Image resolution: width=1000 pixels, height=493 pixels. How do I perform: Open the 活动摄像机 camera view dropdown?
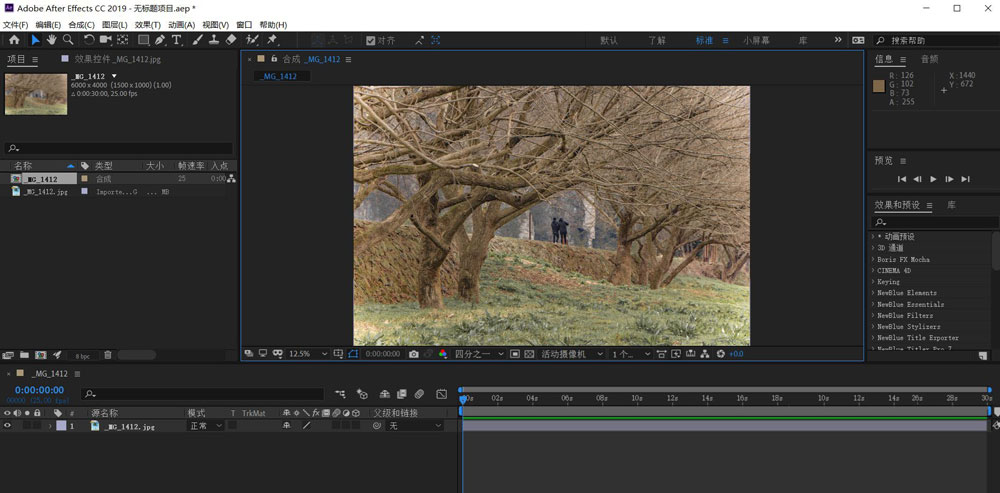pyautogui.click(x=571, y=354)
